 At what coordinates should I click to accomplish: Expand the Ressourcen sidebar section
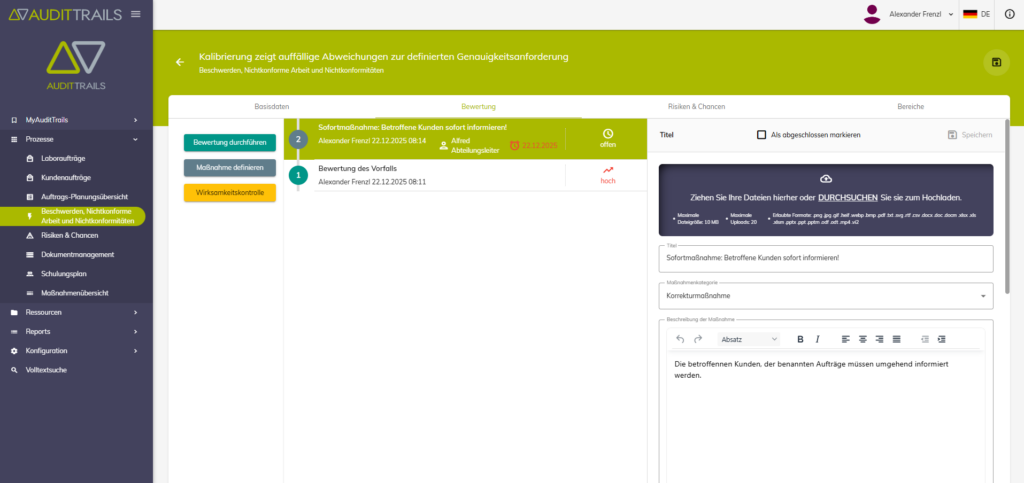coord(74,312)
